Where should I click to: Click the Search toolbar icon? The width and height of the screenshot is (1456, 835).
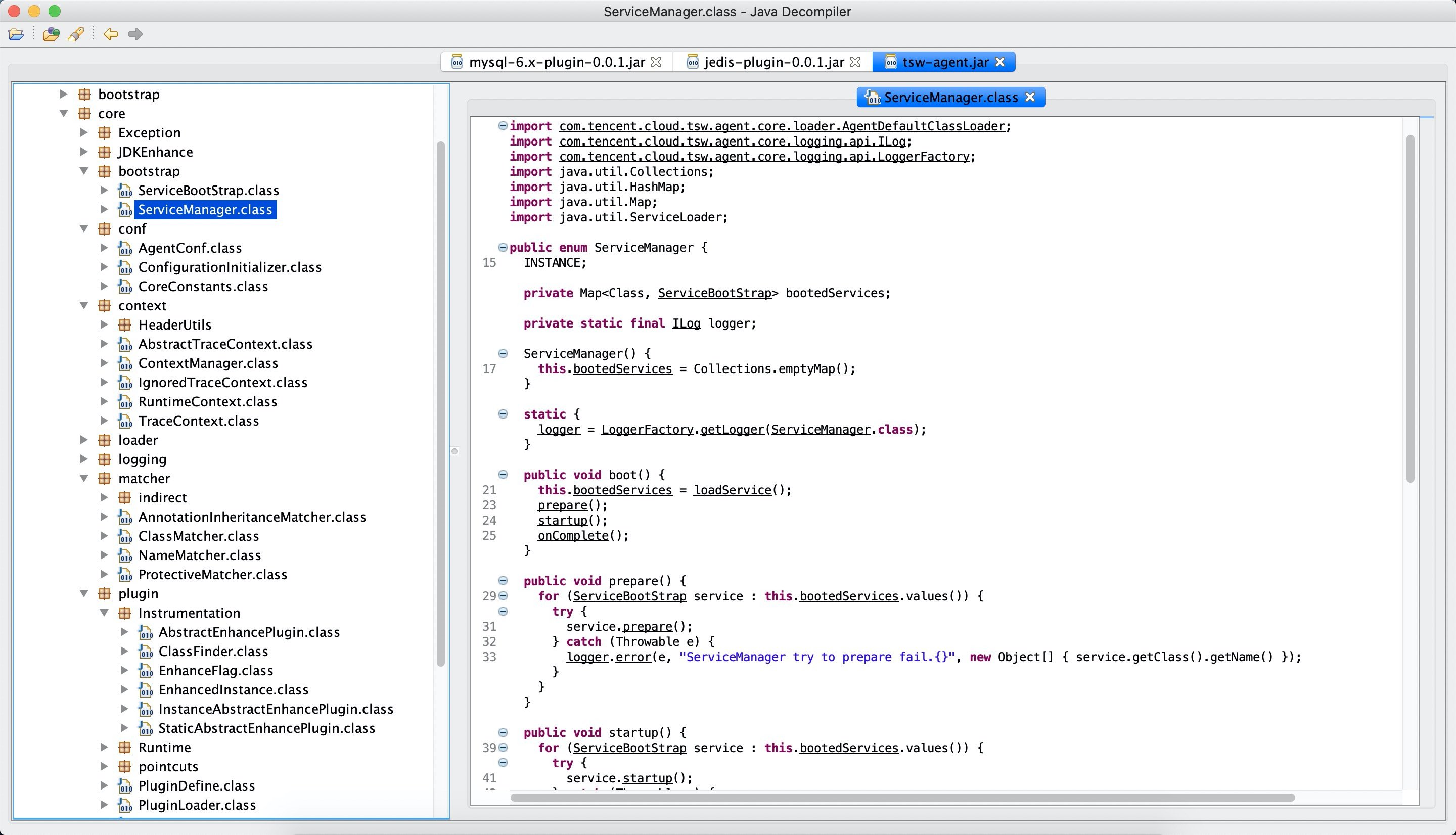pos(76,34)
